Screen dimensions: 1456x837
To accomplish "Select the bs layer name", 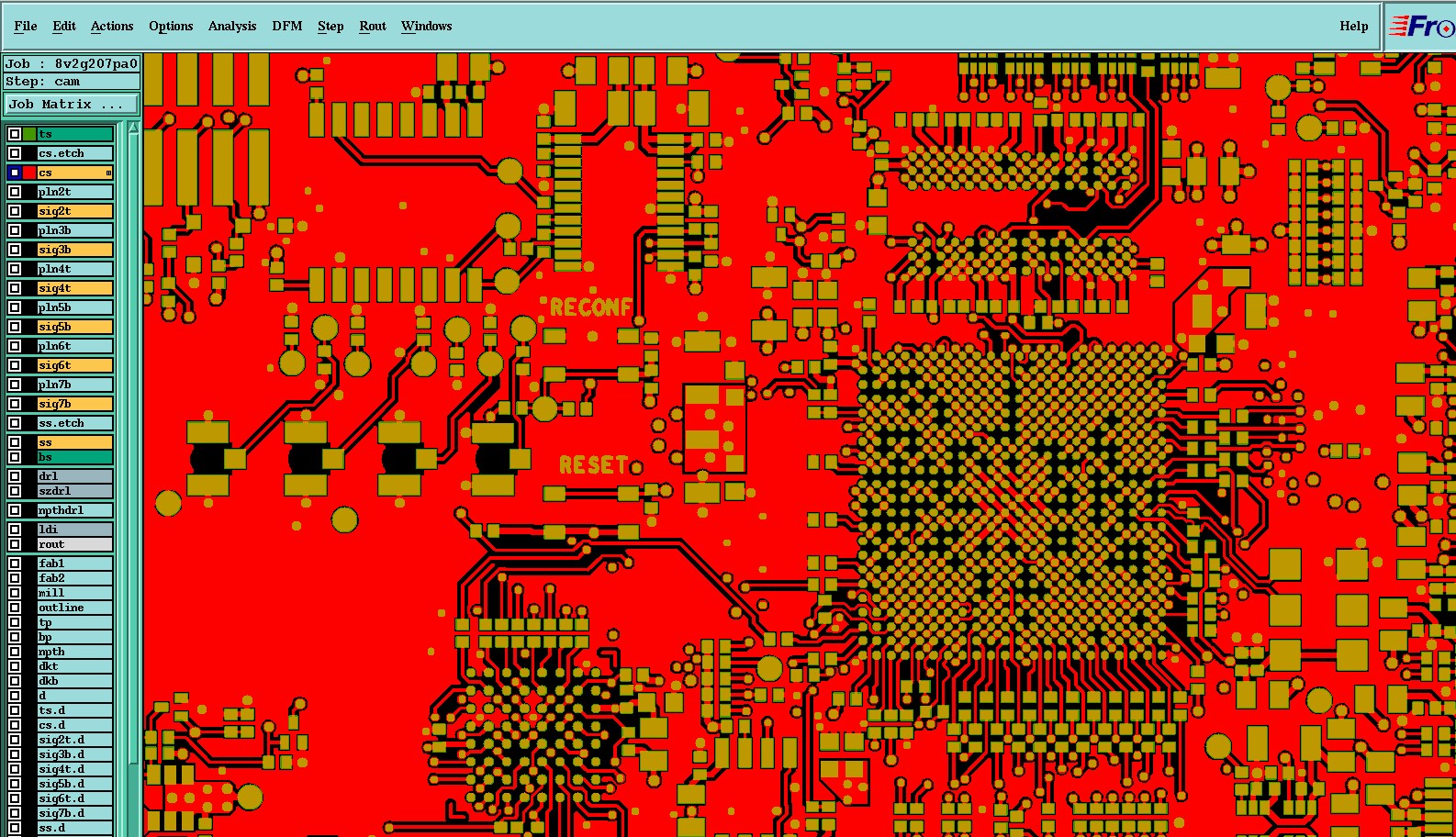I will click(x=75, y=457).
